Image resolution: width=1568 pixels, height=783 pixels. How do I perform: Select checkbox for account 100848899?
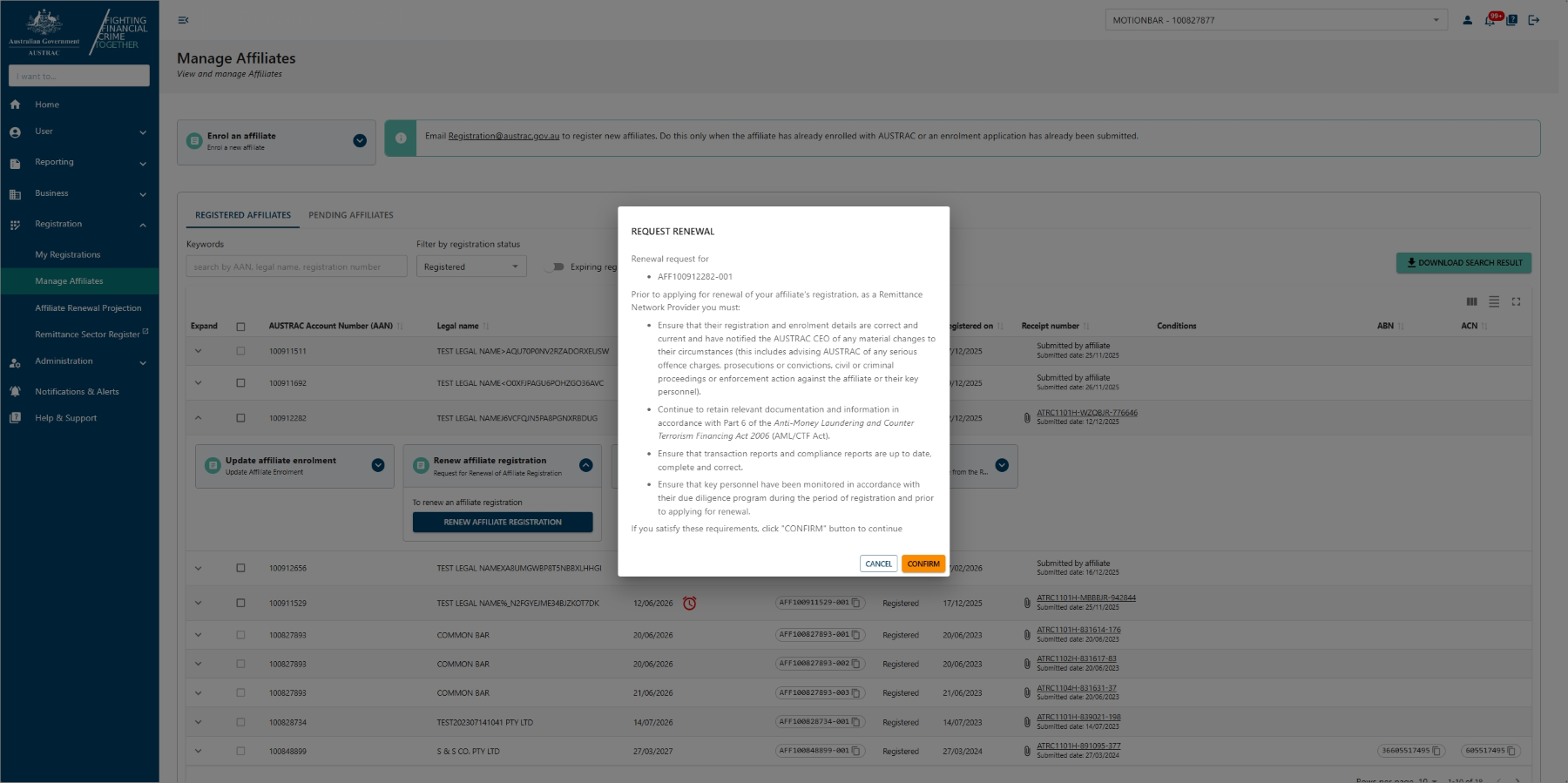click(240, 751)
